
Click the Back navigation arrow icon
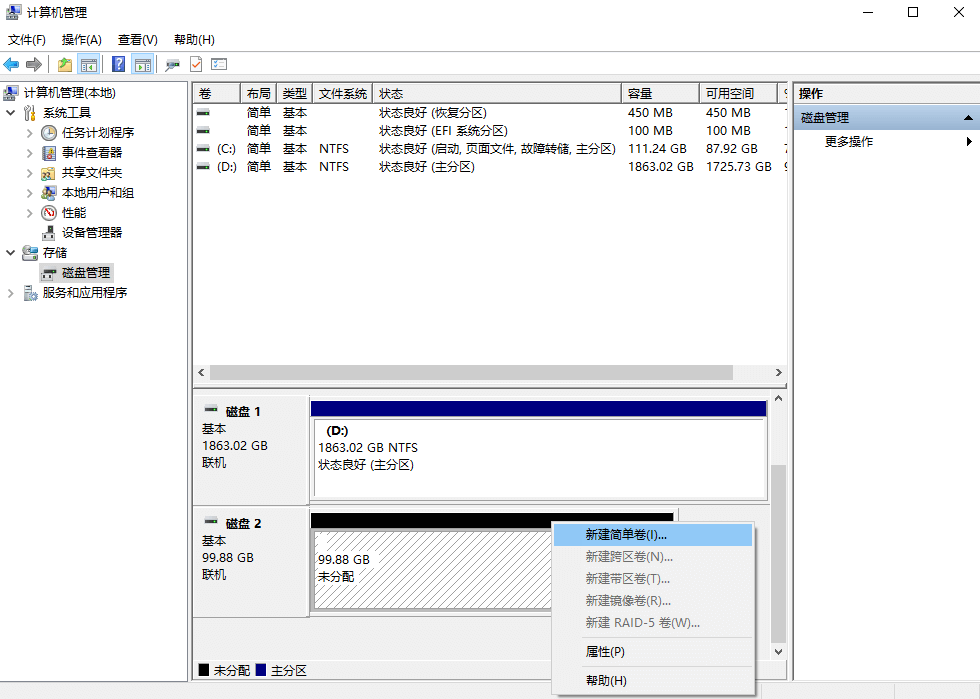11,64
